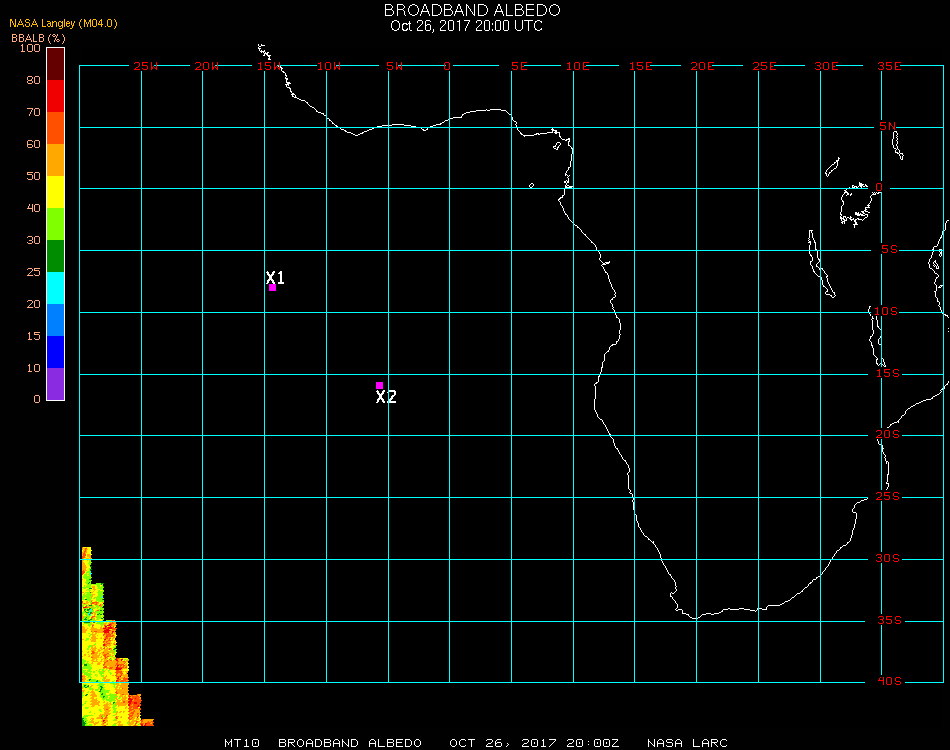Choose the dark green 25–30% color band
Screen dimensions: 950x750
pos(55,255)
